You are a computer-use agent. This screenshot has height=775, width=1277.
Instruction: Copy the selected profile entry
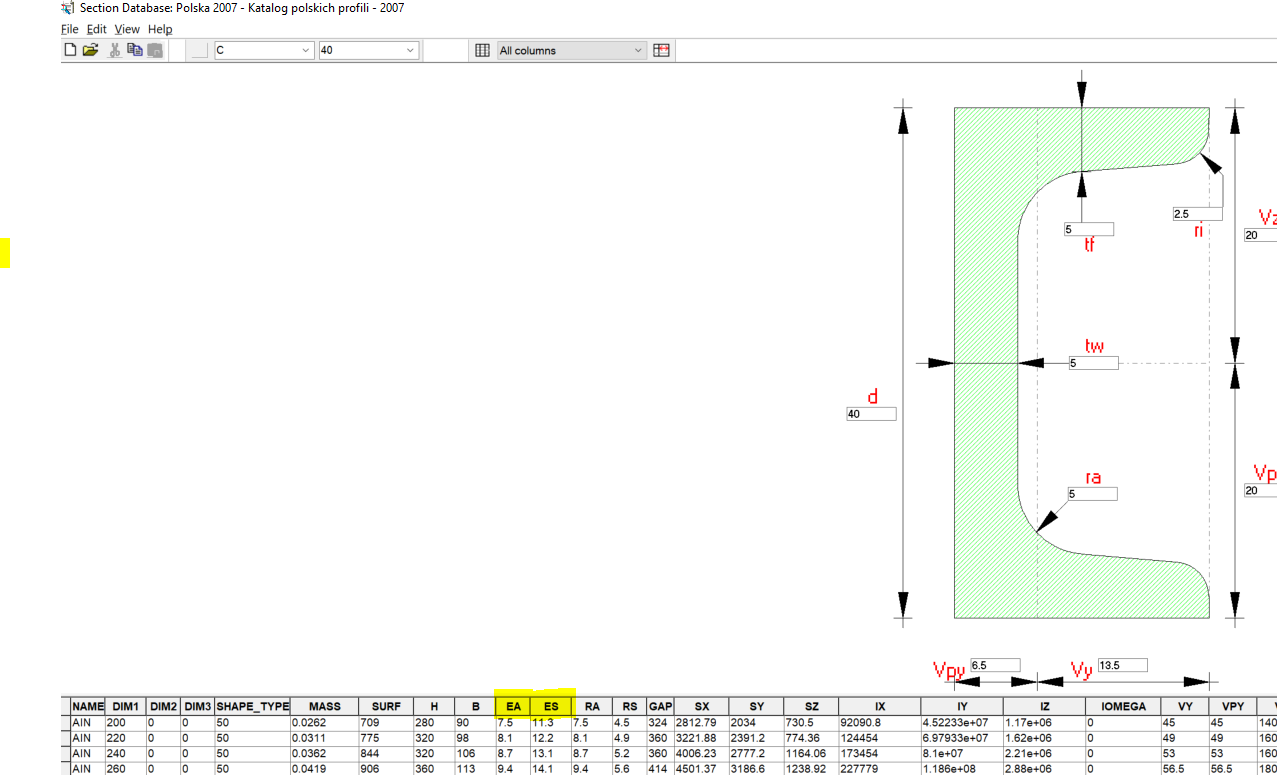point(135,50)
